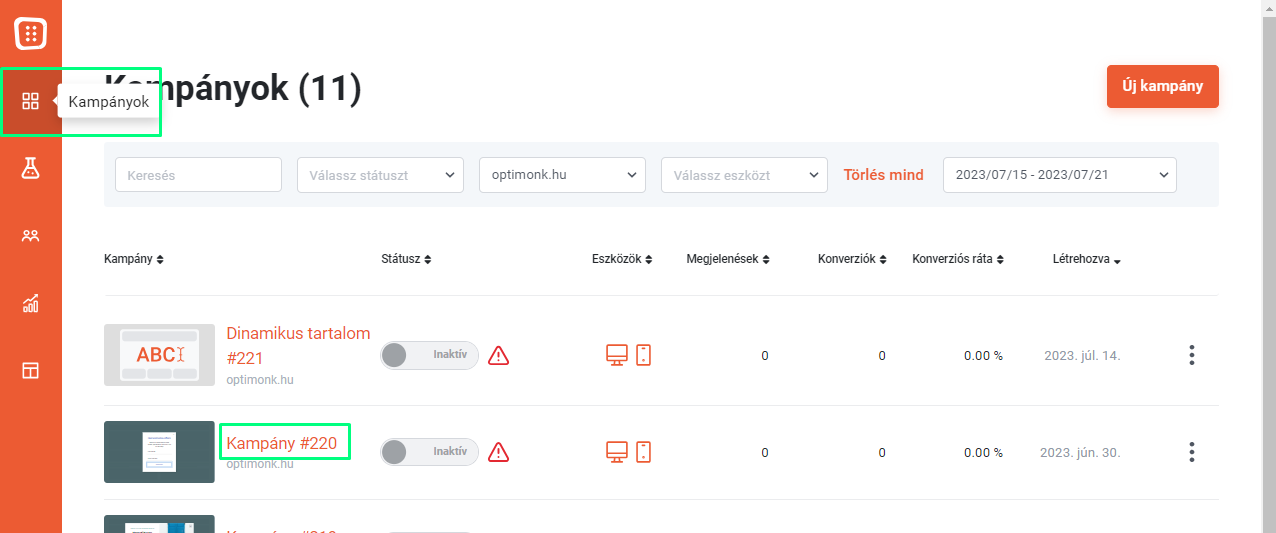
Task: Open the Kampányok grid icon in the sidebar
Action: [31, 101]
